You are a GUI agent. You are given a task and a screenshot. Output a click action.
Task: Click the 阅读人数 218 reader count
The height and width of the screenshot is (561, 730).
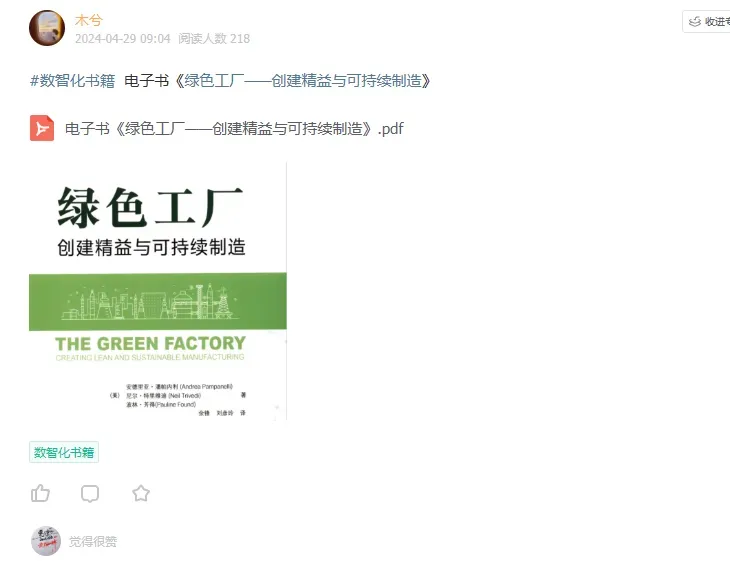214,39
